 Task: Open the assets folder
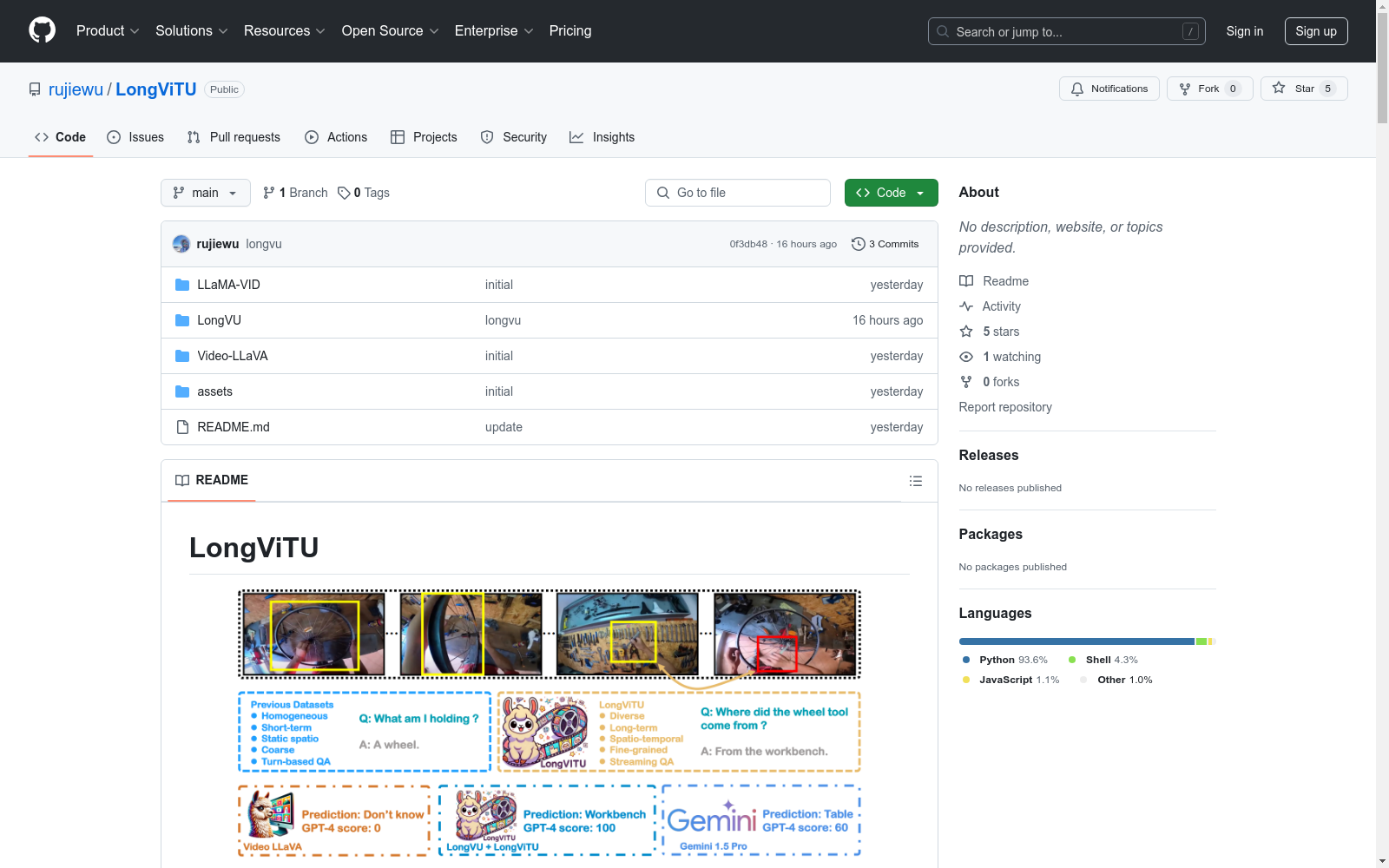point(214,391)
